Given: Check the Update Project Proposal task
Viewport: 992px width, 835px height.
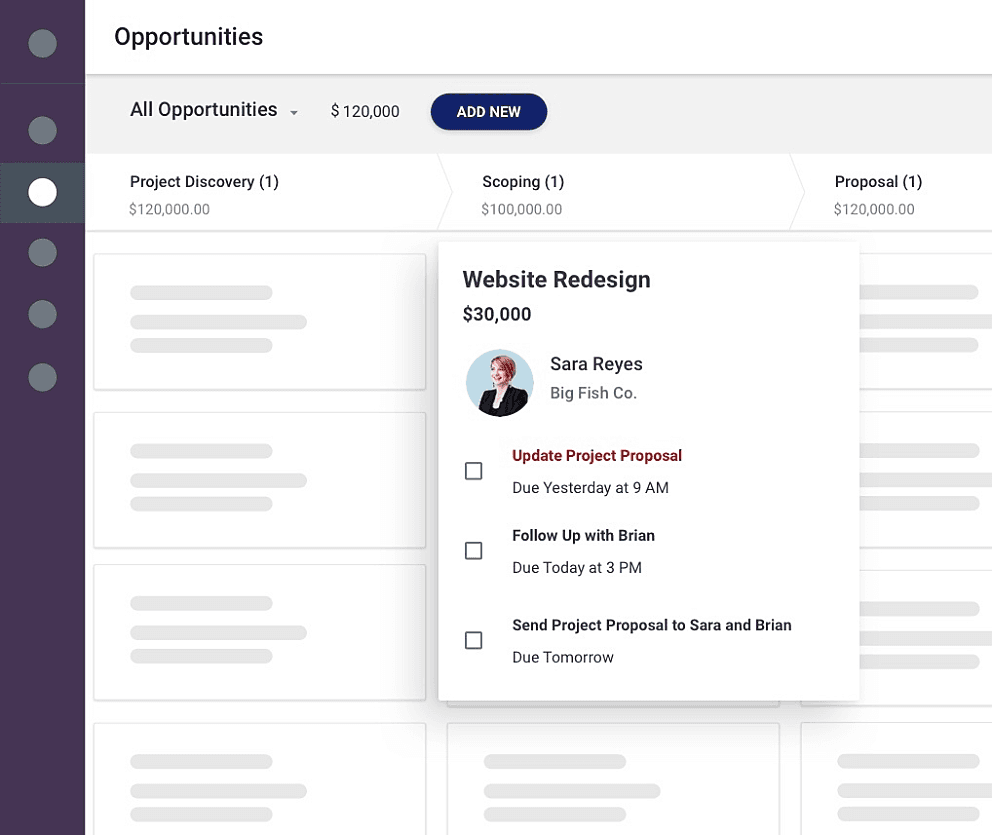Looking at the screenshot, I should (x=473, y=471).
